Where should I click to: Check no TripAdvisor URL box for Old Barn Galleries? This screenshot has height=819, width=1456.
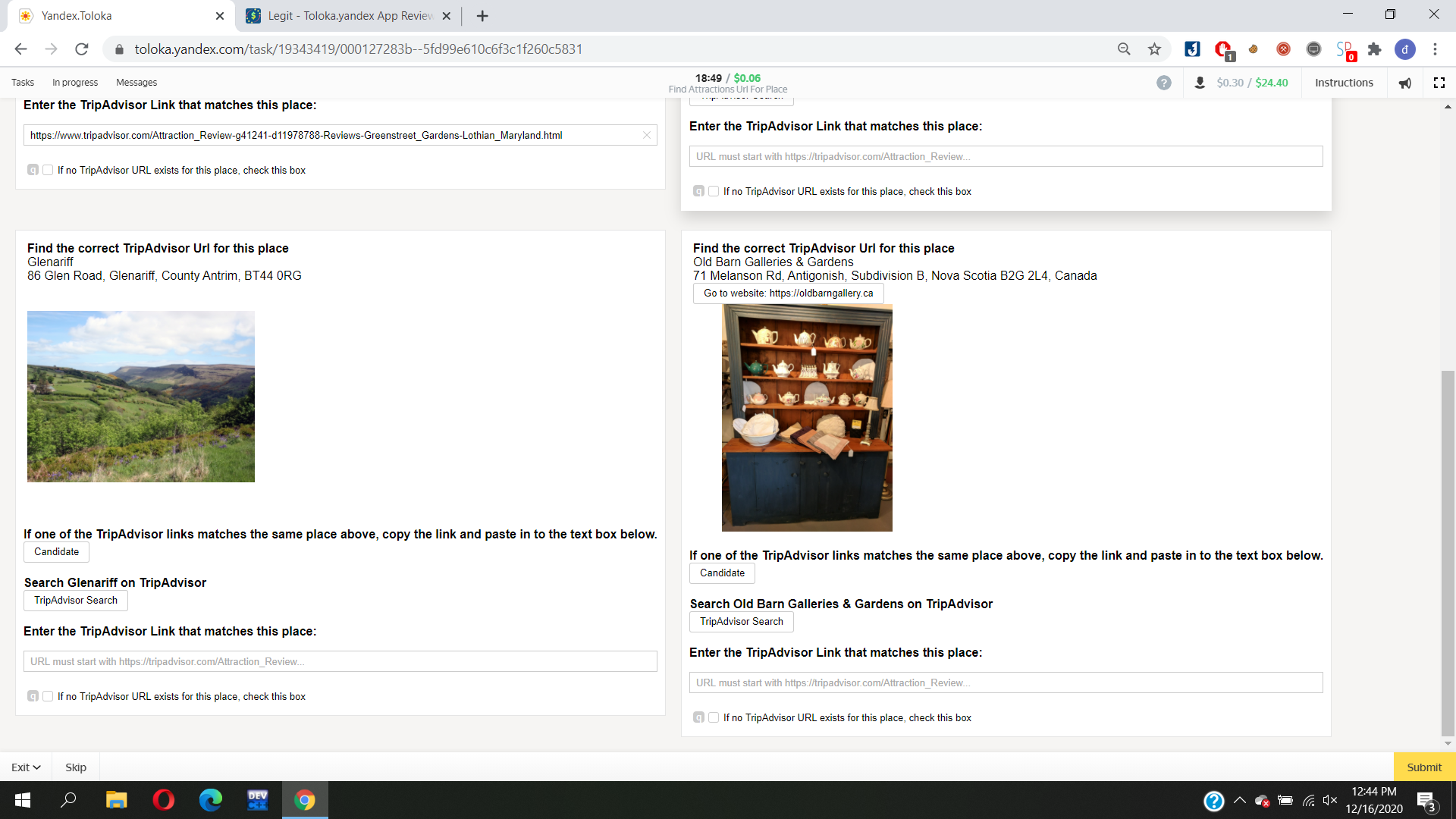(x=714, y=717)
